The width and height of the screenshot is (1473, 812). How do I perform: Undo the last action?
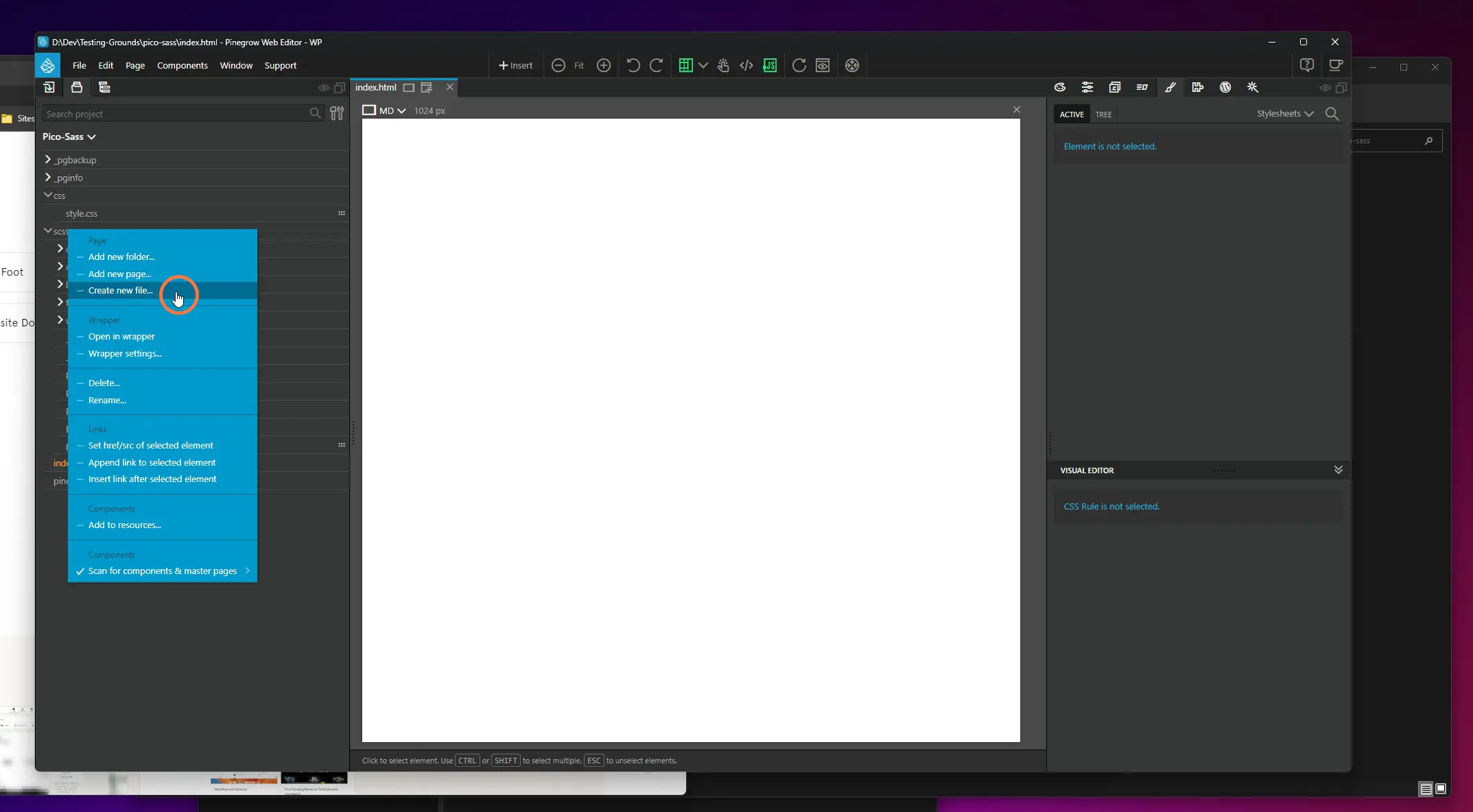(633, 65)
